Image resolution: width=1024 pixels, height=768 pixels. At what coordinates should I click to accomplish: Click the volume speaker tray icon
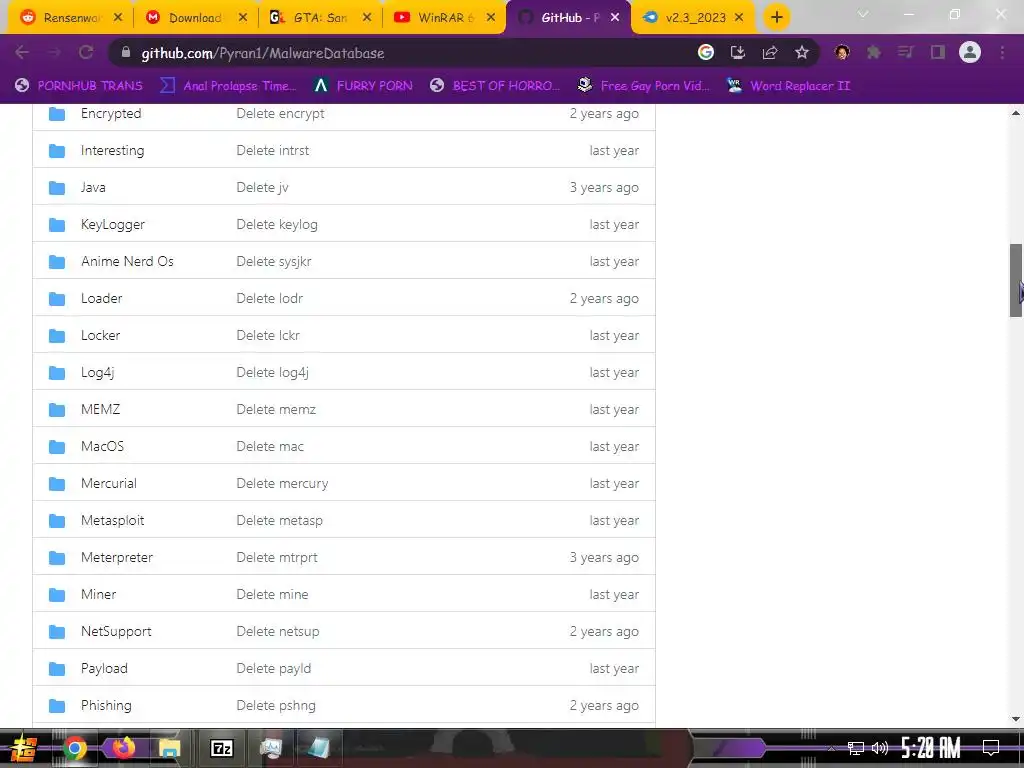coord(880,748)
